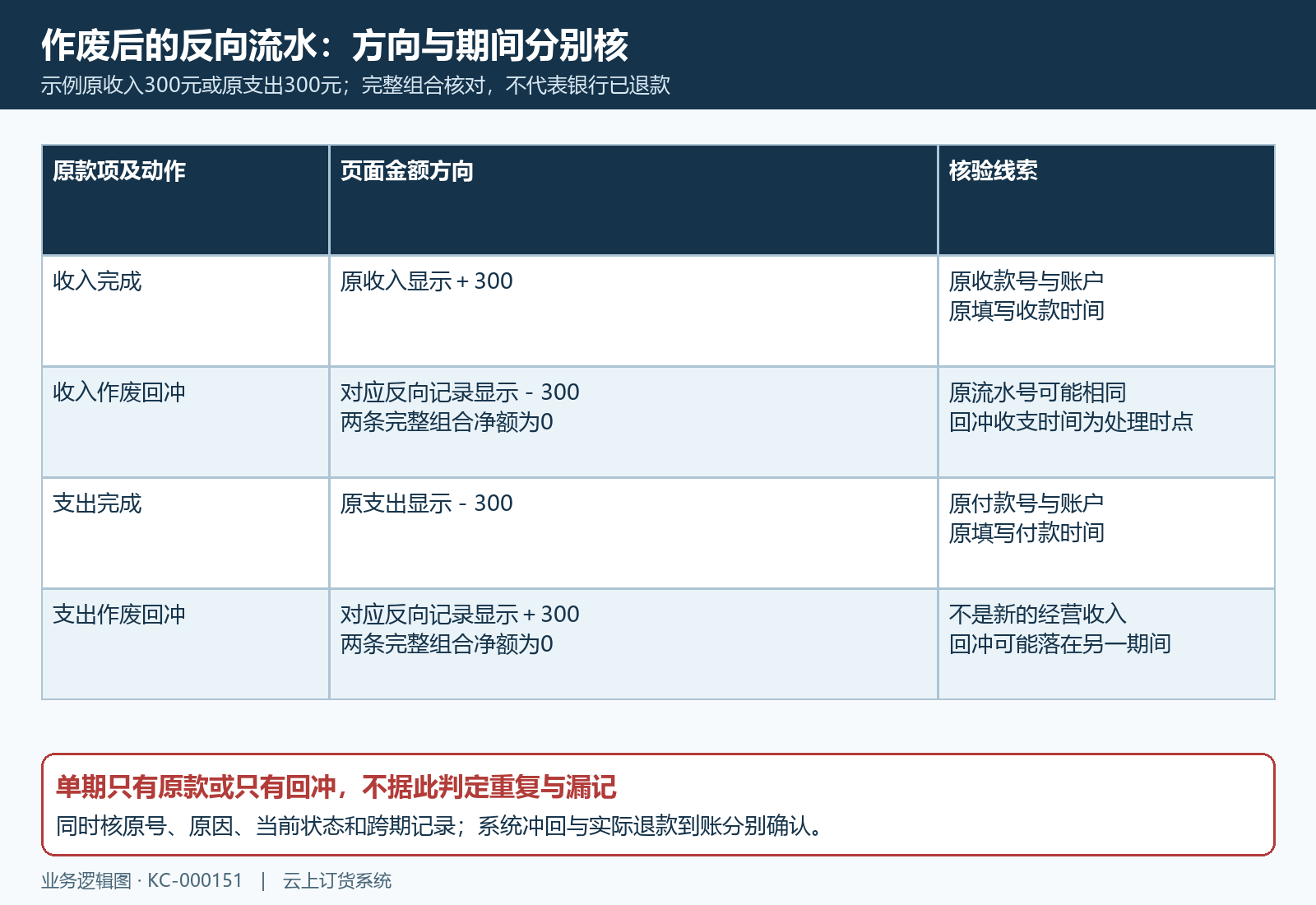This screenshot has height=905, width=1316.
Task: Click the footer text 业务逻辑图 · KC-000151
Action: [x=142, y=881]
